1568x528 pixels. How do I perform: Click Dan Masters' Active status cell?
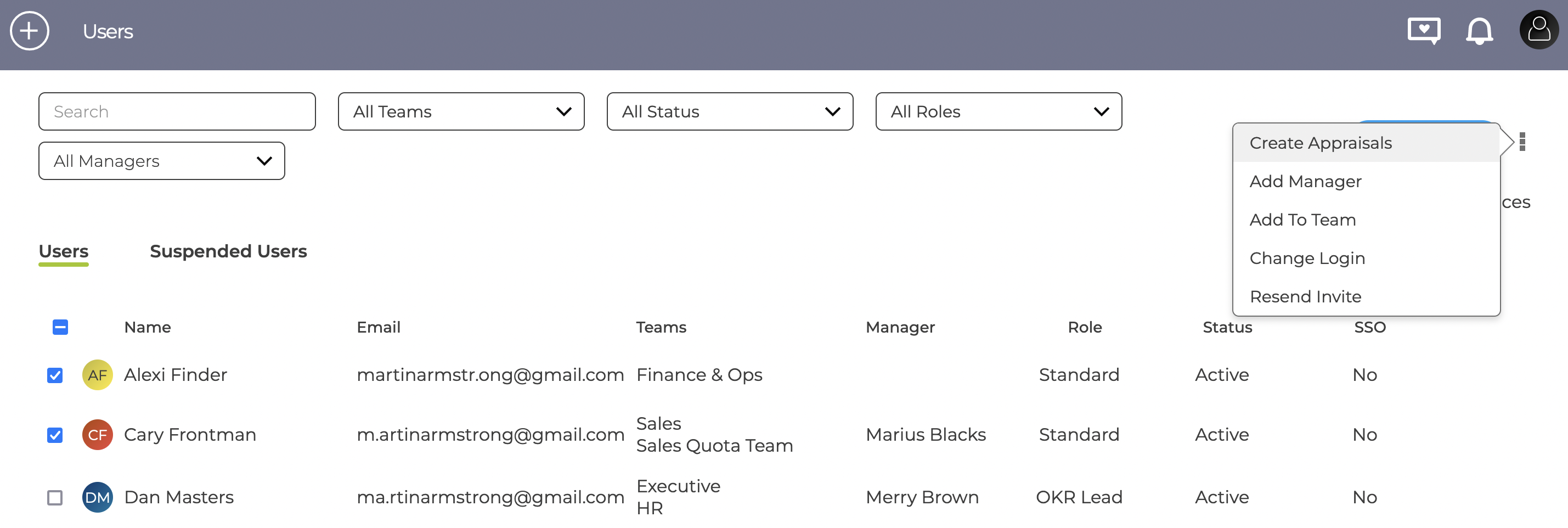tap(1222, 498)
